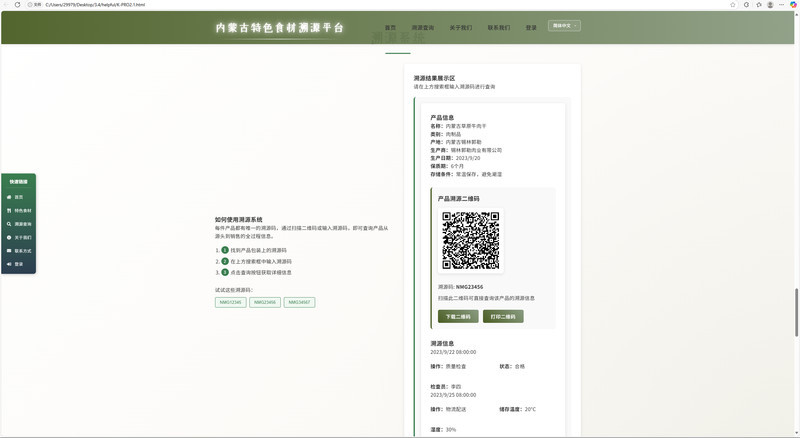
Task: Click the 快速链接 sidebar title
Action: (19, 182)
